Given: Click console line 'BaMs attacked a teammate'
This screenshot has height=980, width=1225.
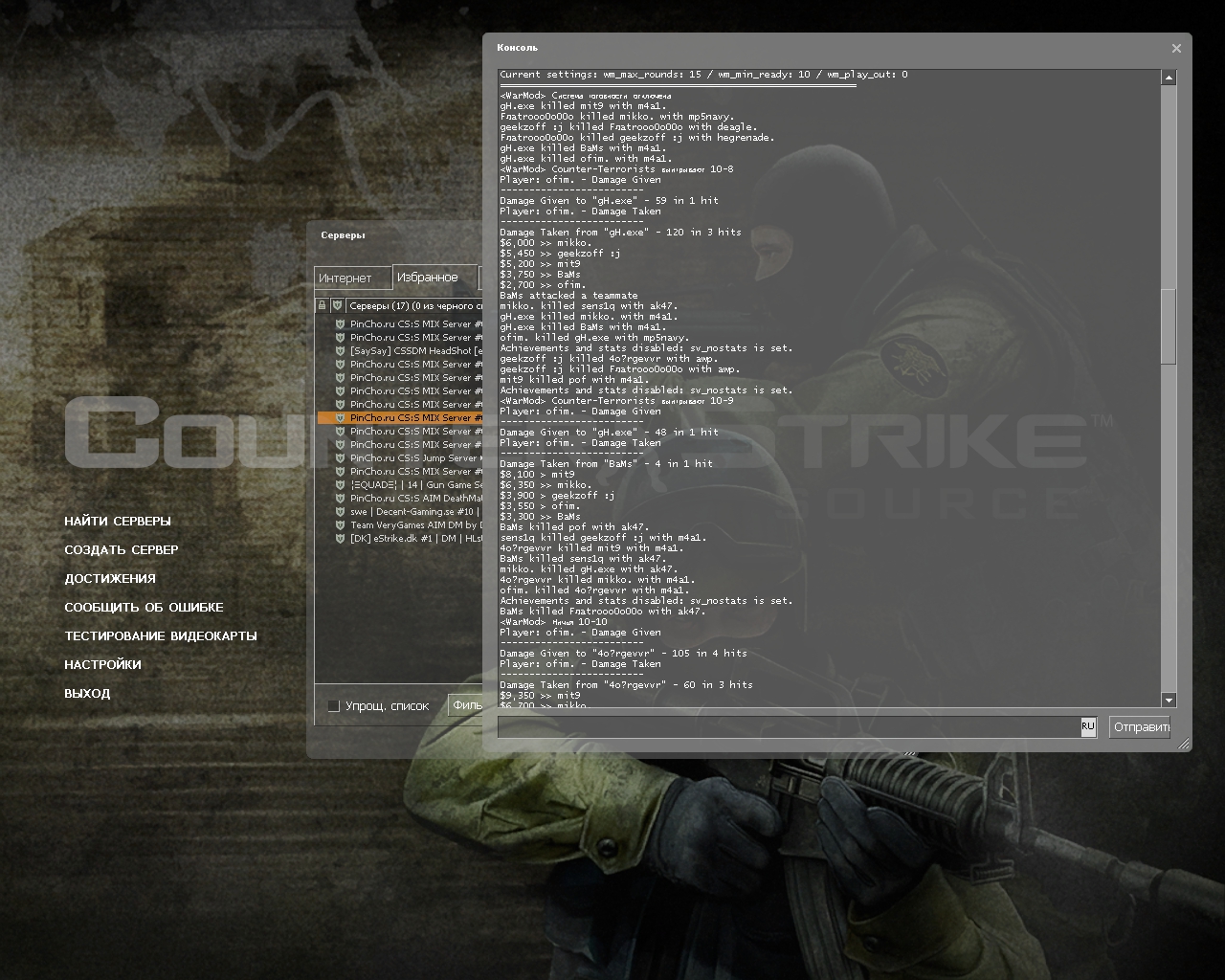Looking at the screenshot, I should (568, 296).
